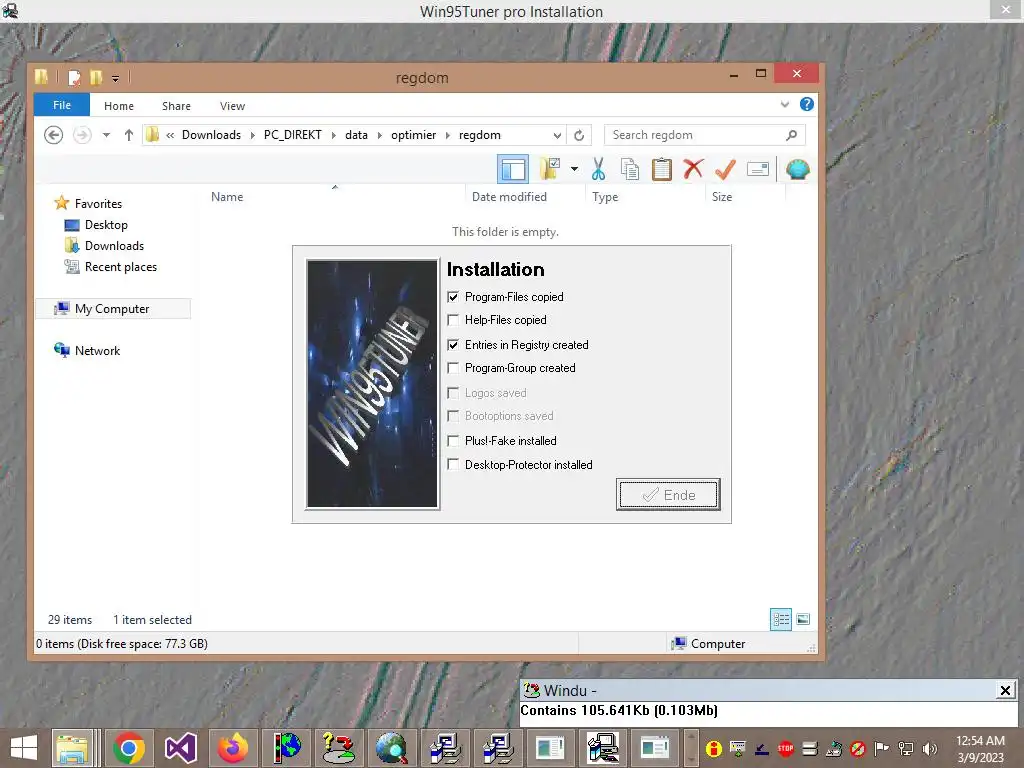Open Google Chrome from the taskbar
The image size is (1024, 768).
129,748
